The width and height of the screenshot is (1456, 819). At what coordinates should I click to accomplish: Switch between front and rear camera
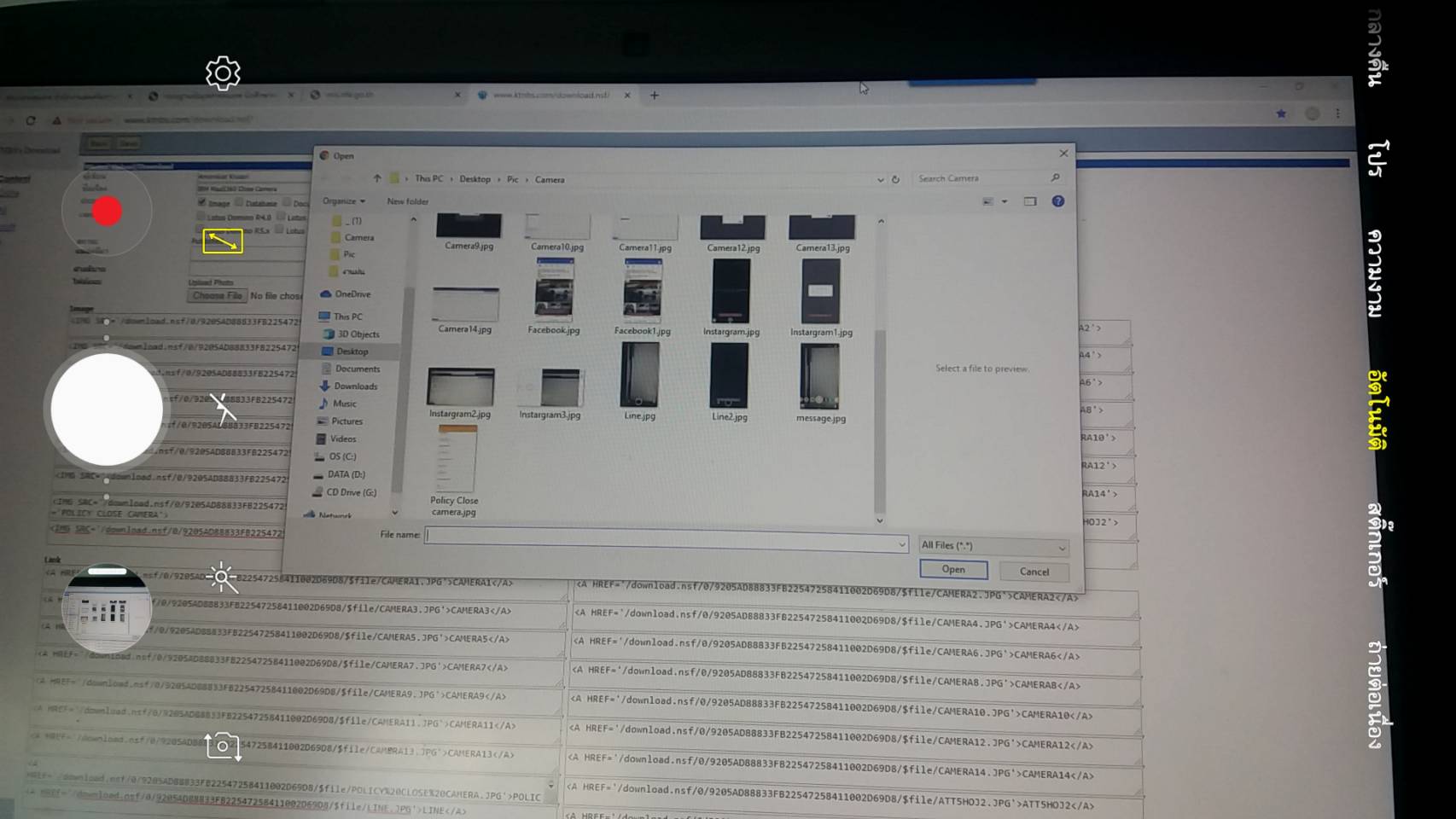coord(223,746)
